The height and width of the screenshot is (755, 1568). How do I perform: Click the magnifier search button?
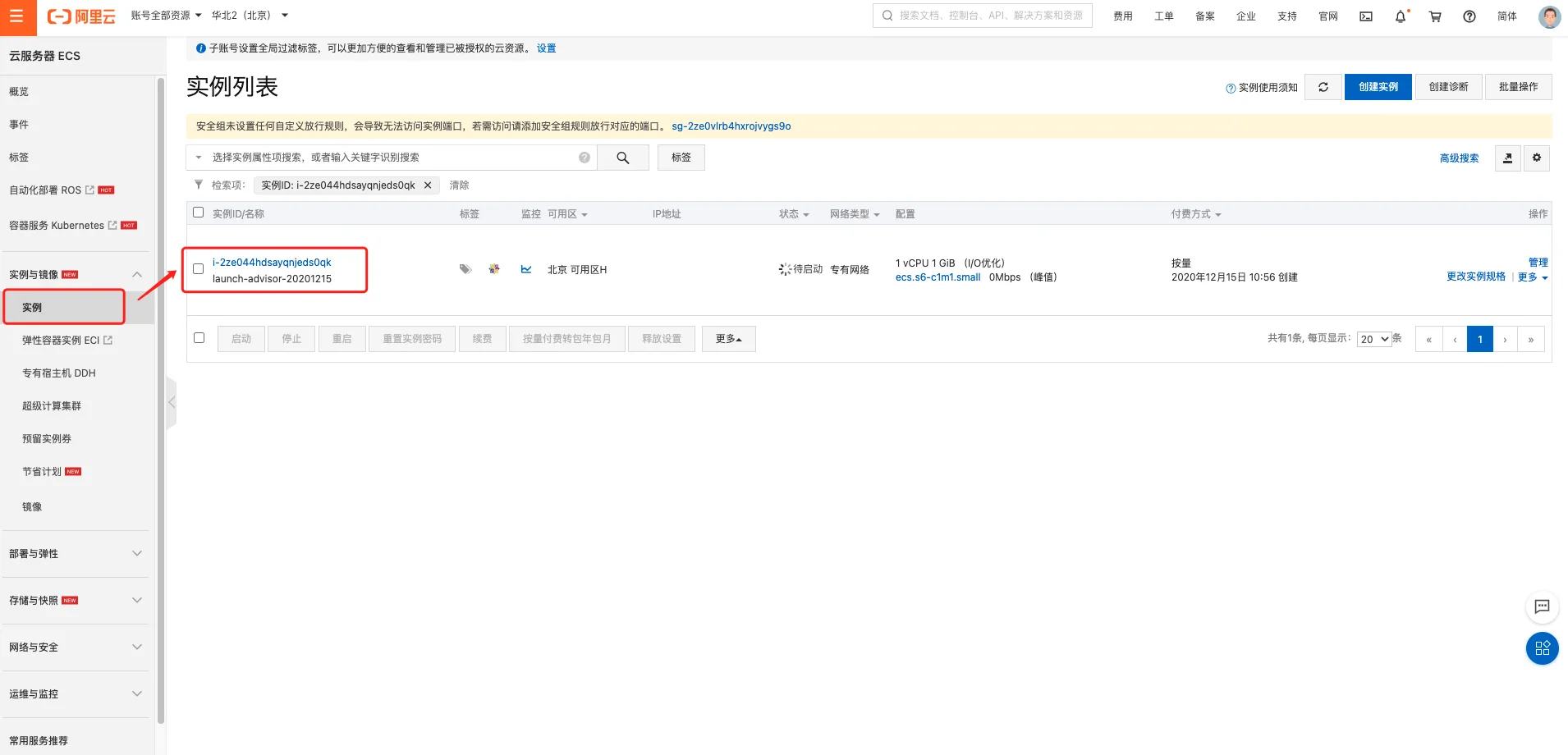(622, 158)
